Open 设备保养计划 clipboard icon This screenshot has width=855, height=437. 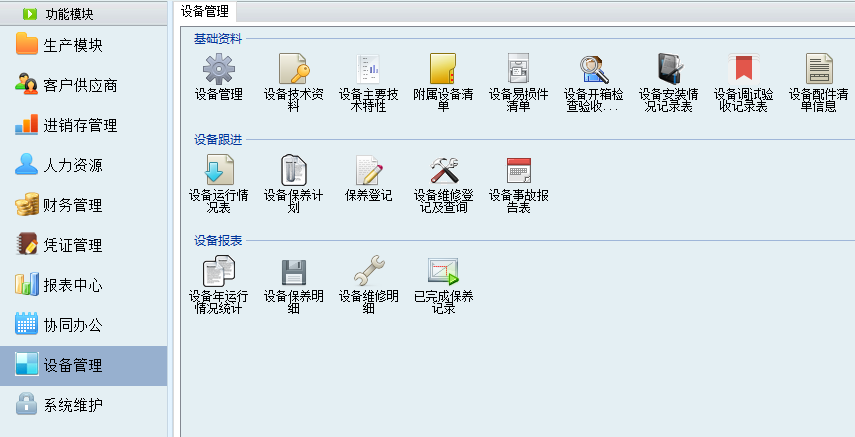pyautogui.click(x=293, y=170)
